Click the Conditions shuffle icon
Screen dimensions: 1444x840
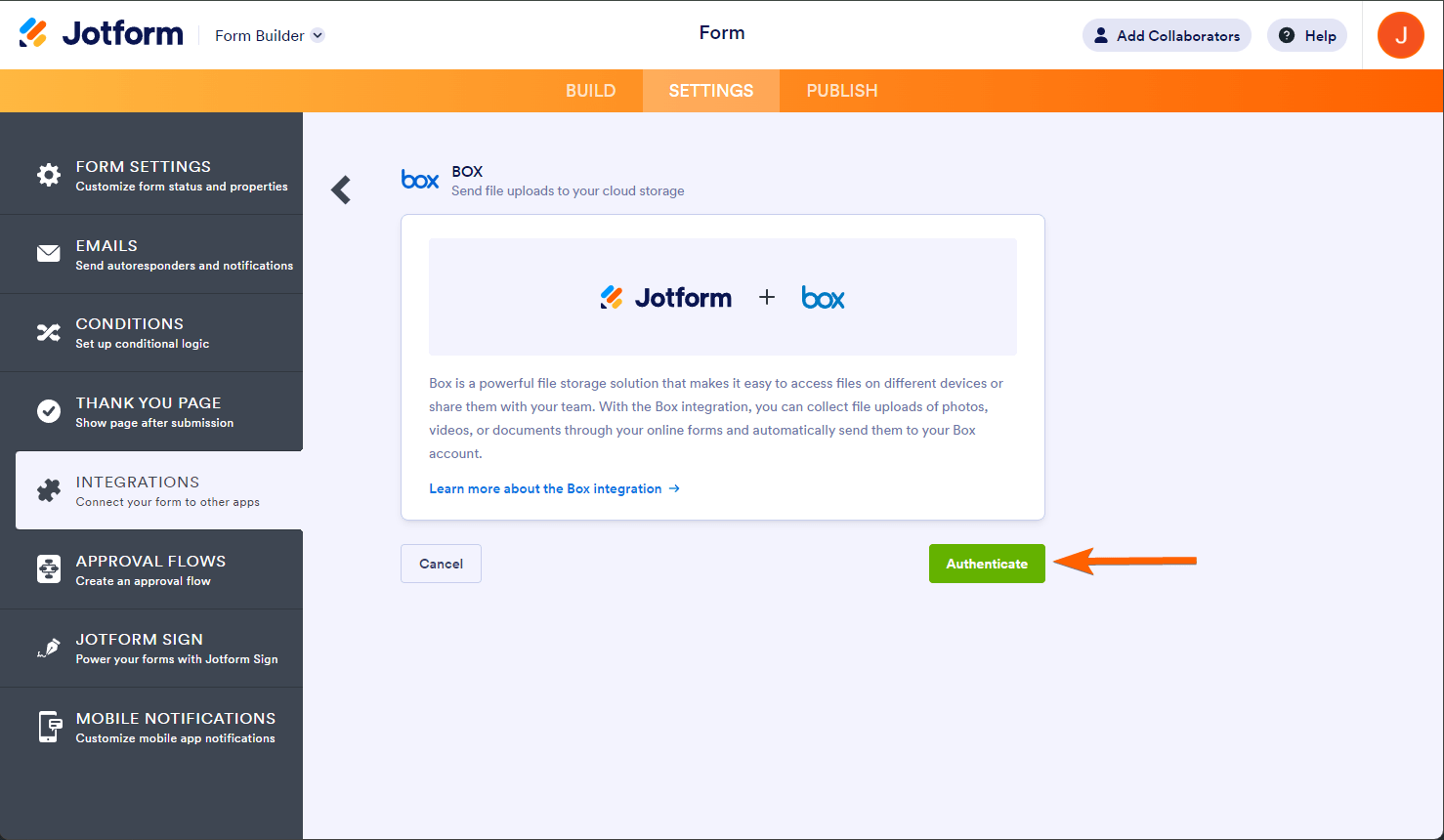pos(49,333)
